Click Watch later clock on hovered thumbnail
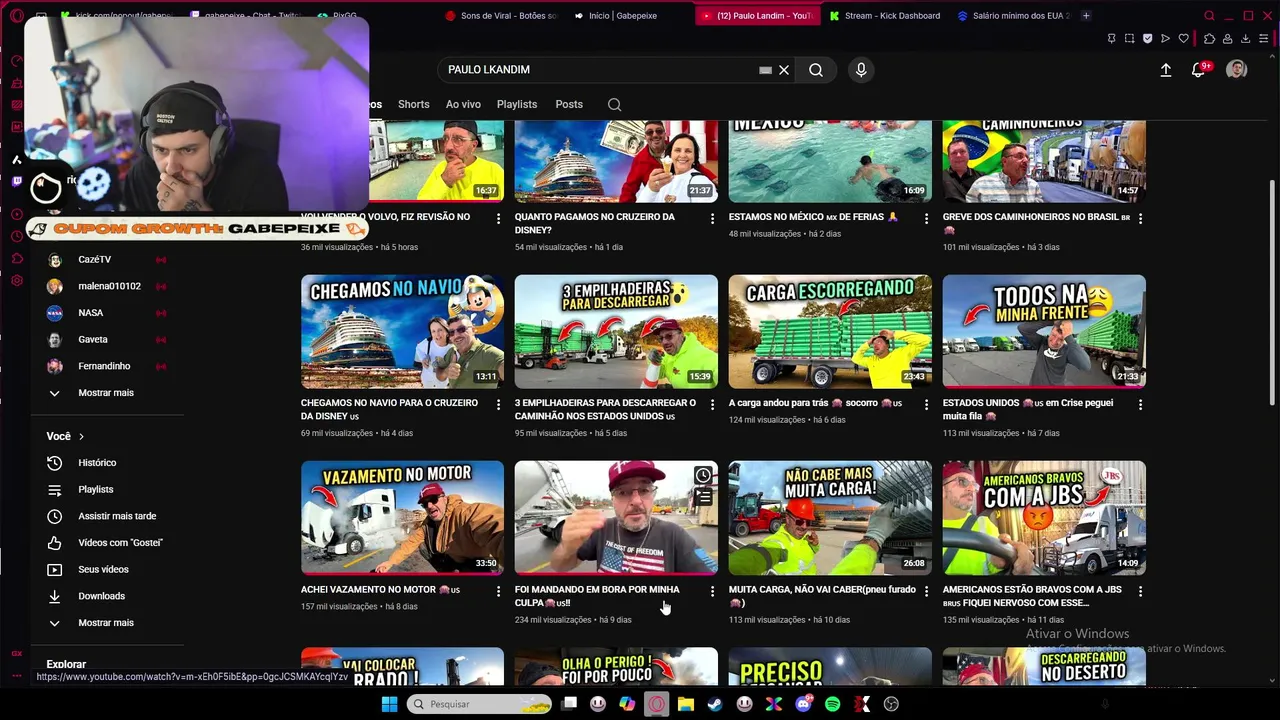The width and height of the screenshot is (1280, 720). click(x=703, y=476)
